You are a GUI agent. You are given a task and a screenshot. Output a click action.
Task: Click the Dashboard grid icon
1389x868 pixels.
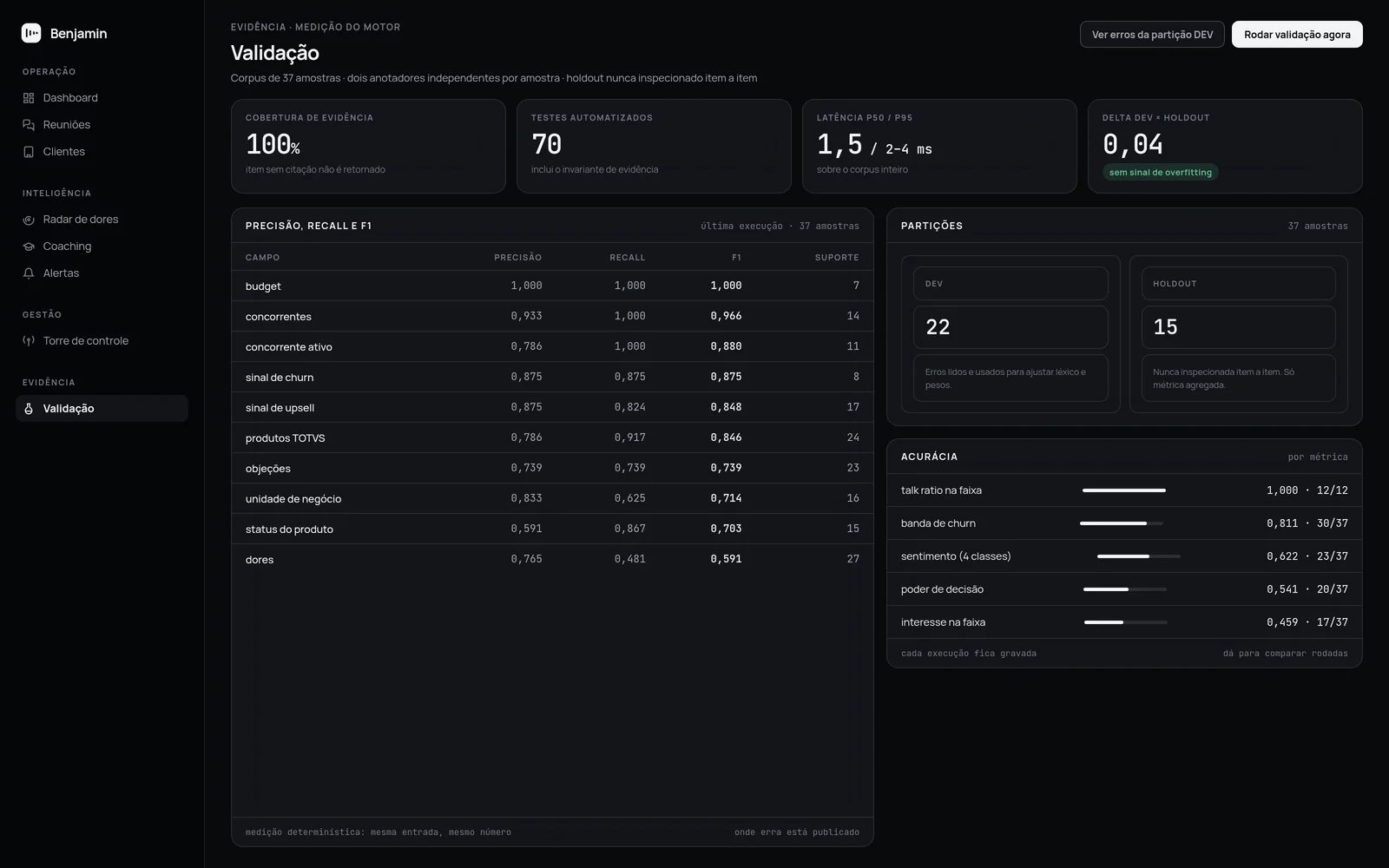(29, 98)
